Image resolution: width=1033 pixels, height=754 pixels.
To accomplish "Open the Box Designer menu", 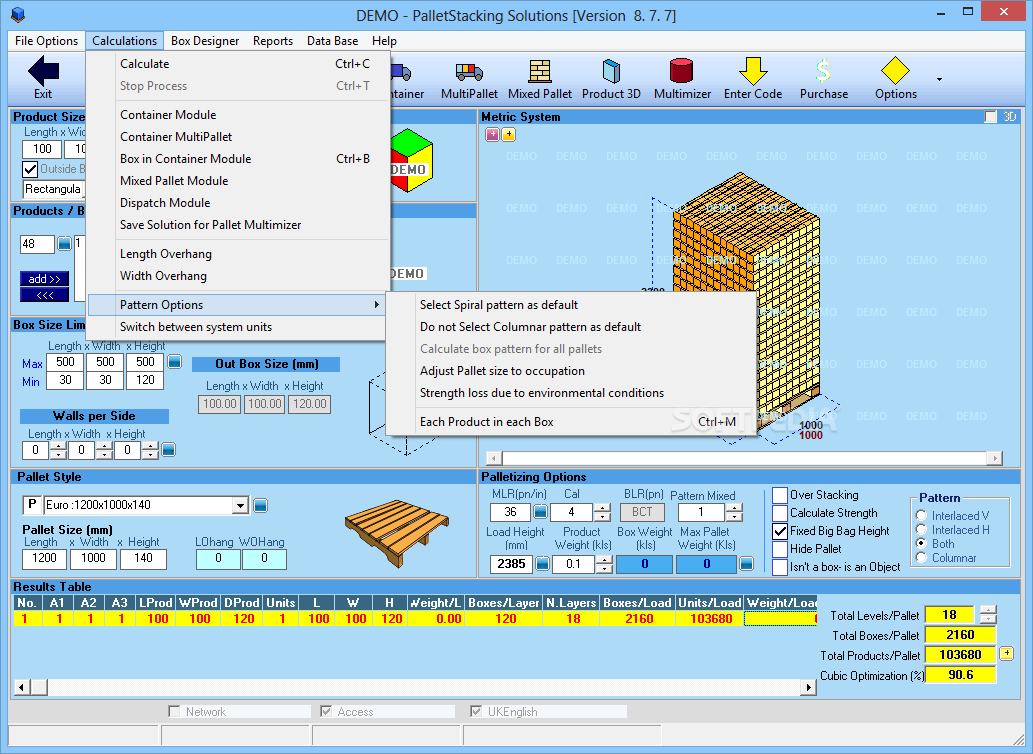I will 205,41.
